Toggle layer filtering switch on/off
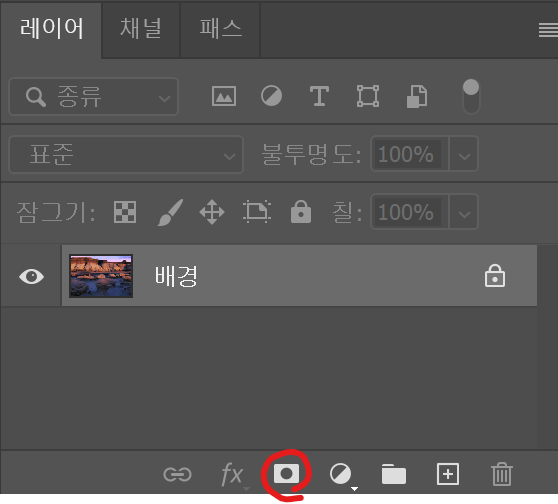This screenshot has height=504, width=558. (x=471, y=96)
